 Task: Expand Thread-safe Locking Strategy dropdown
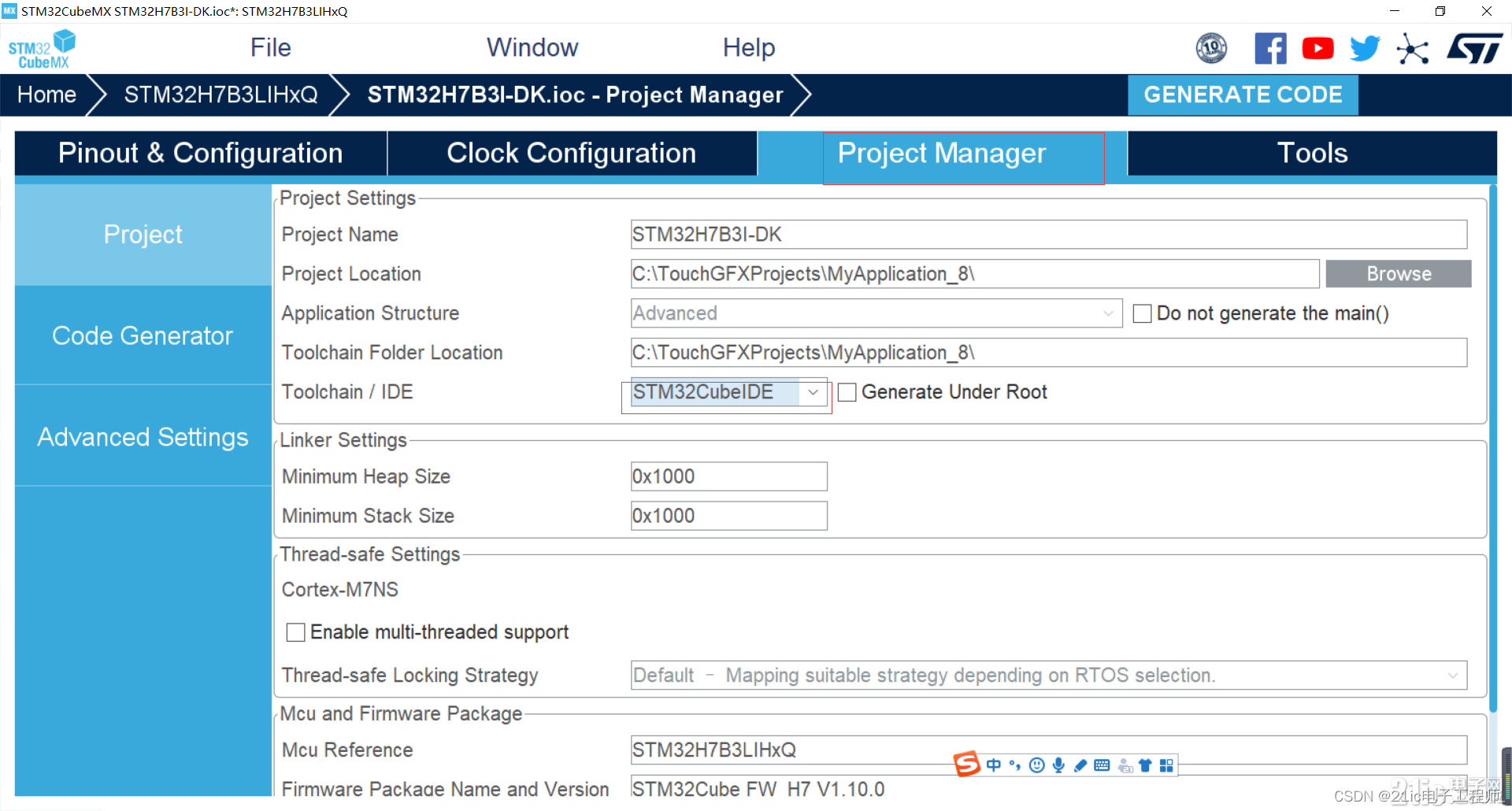(1048, 676)
